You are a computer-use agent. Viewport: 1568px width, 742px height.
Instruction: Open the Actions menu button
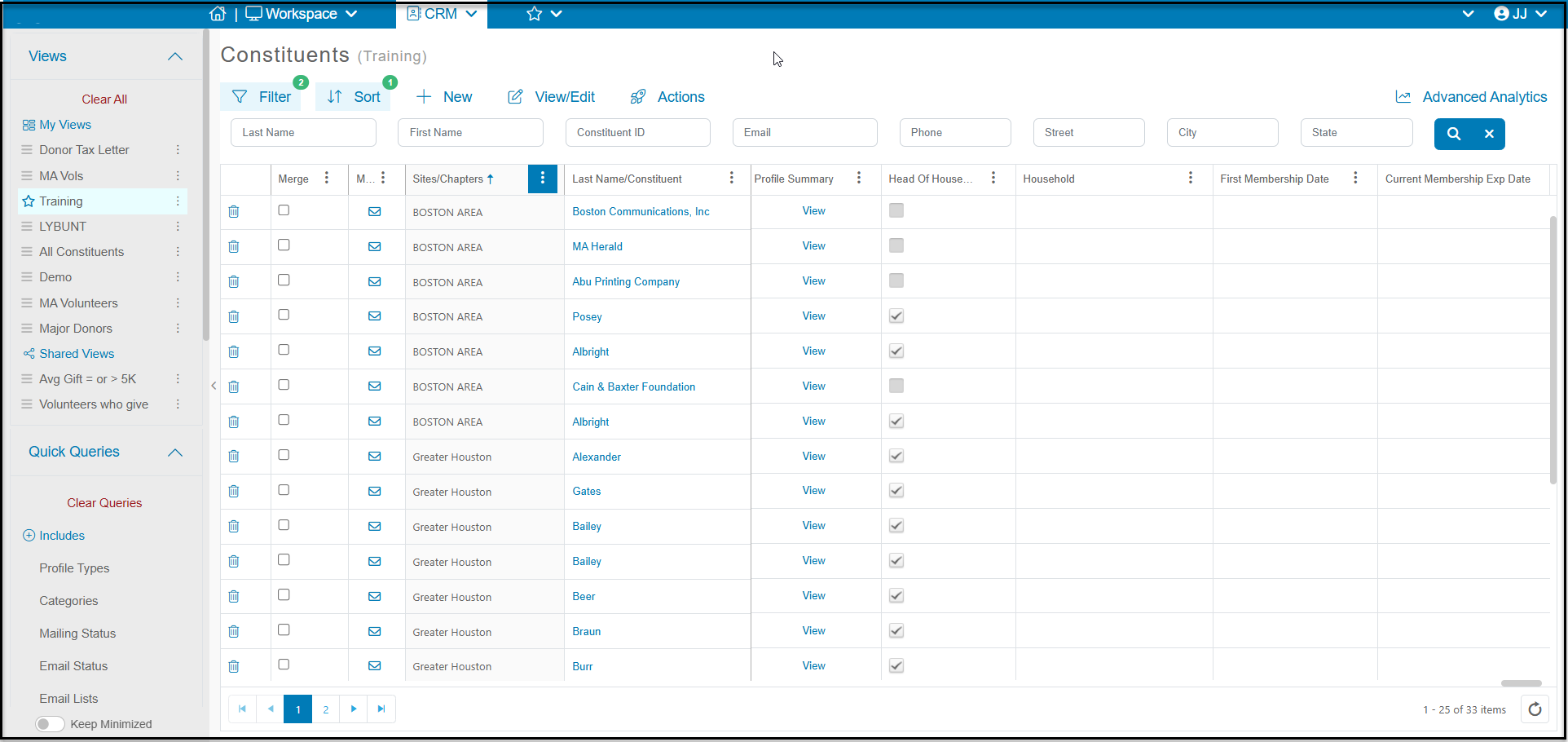[x=667, y=97]
